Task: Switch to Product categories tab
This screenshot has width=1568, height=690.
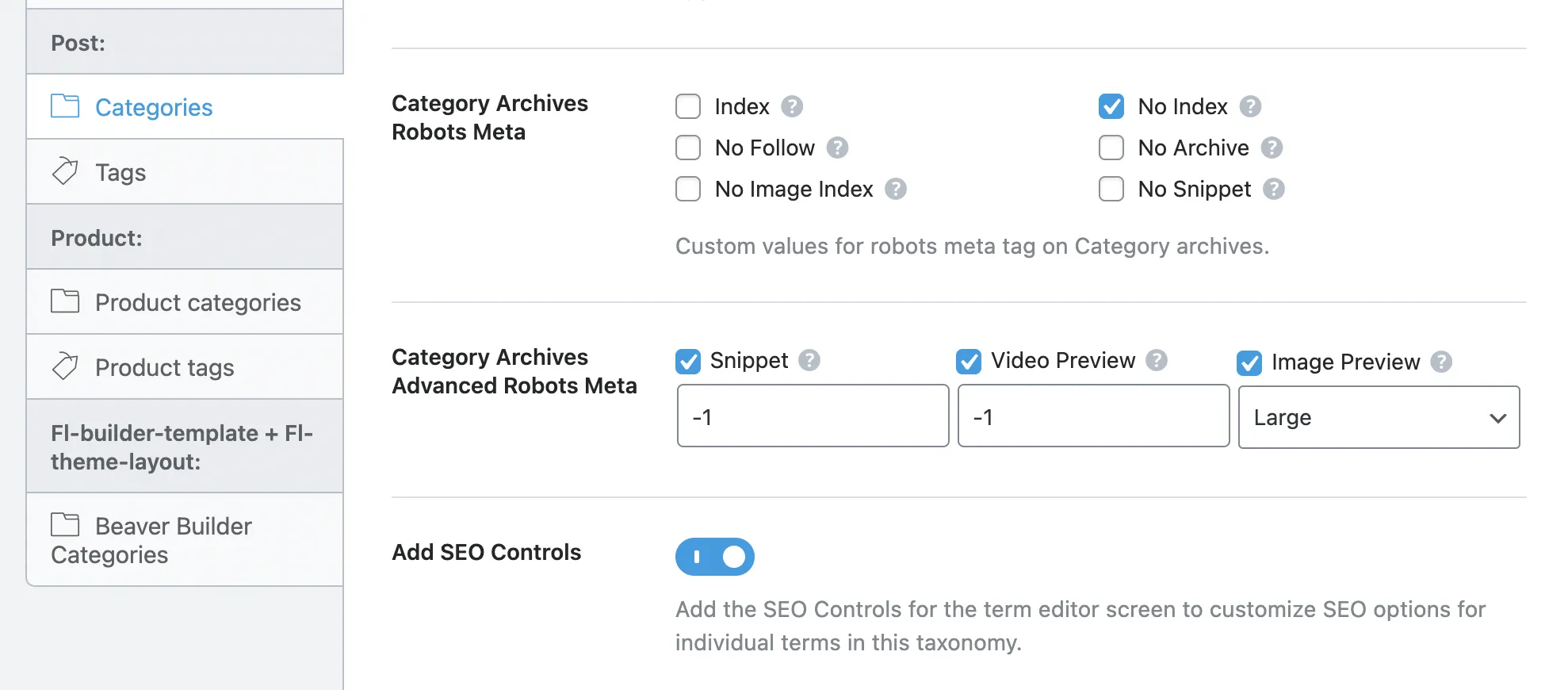Action: pos(185,302)
